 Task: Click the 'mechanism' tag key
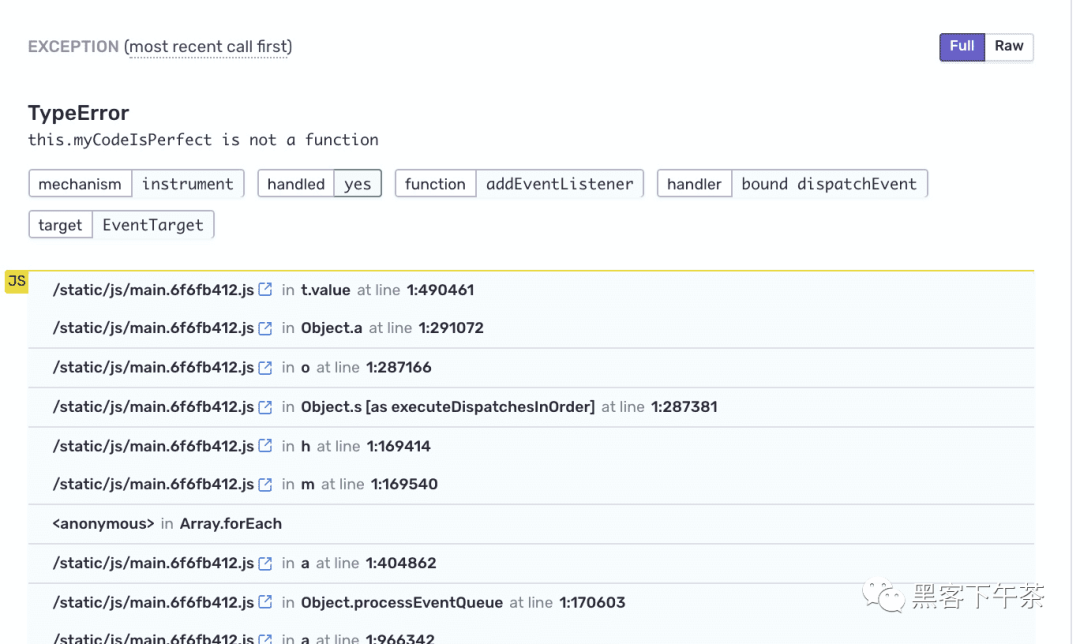pyautogui.click(x=80, y=184)
